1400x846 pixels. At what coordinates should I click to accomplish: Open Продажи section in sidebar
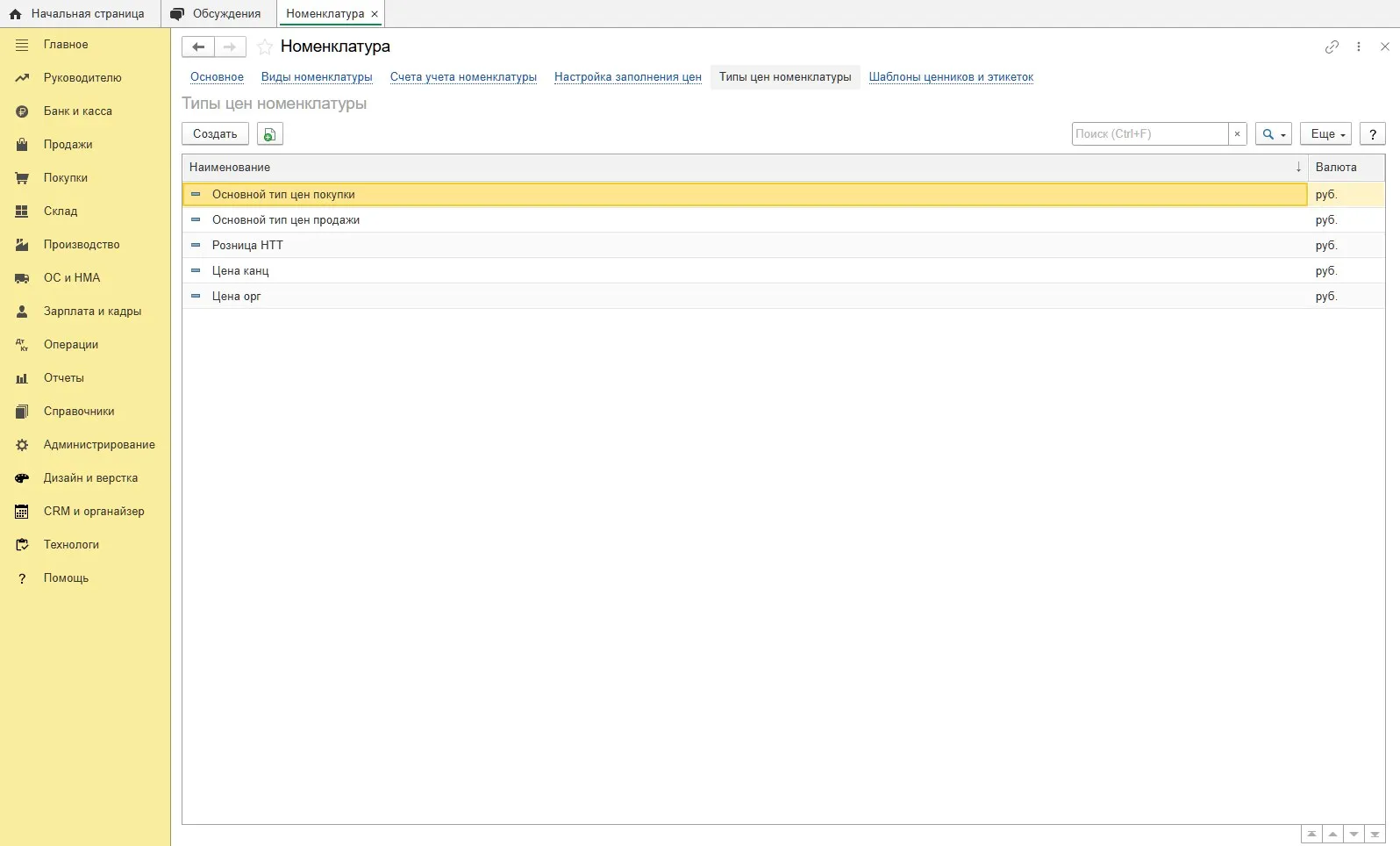(68, 145)
